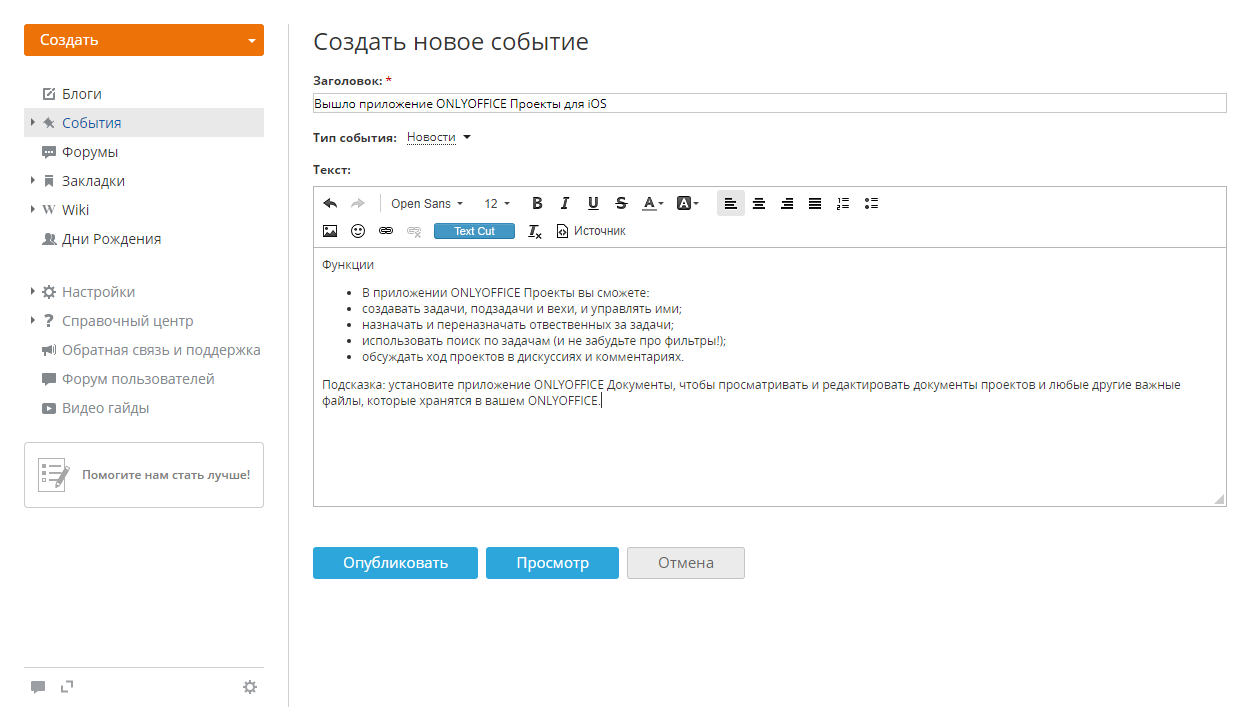
Task: Remove formatting from text
Action: coord(535,231)
